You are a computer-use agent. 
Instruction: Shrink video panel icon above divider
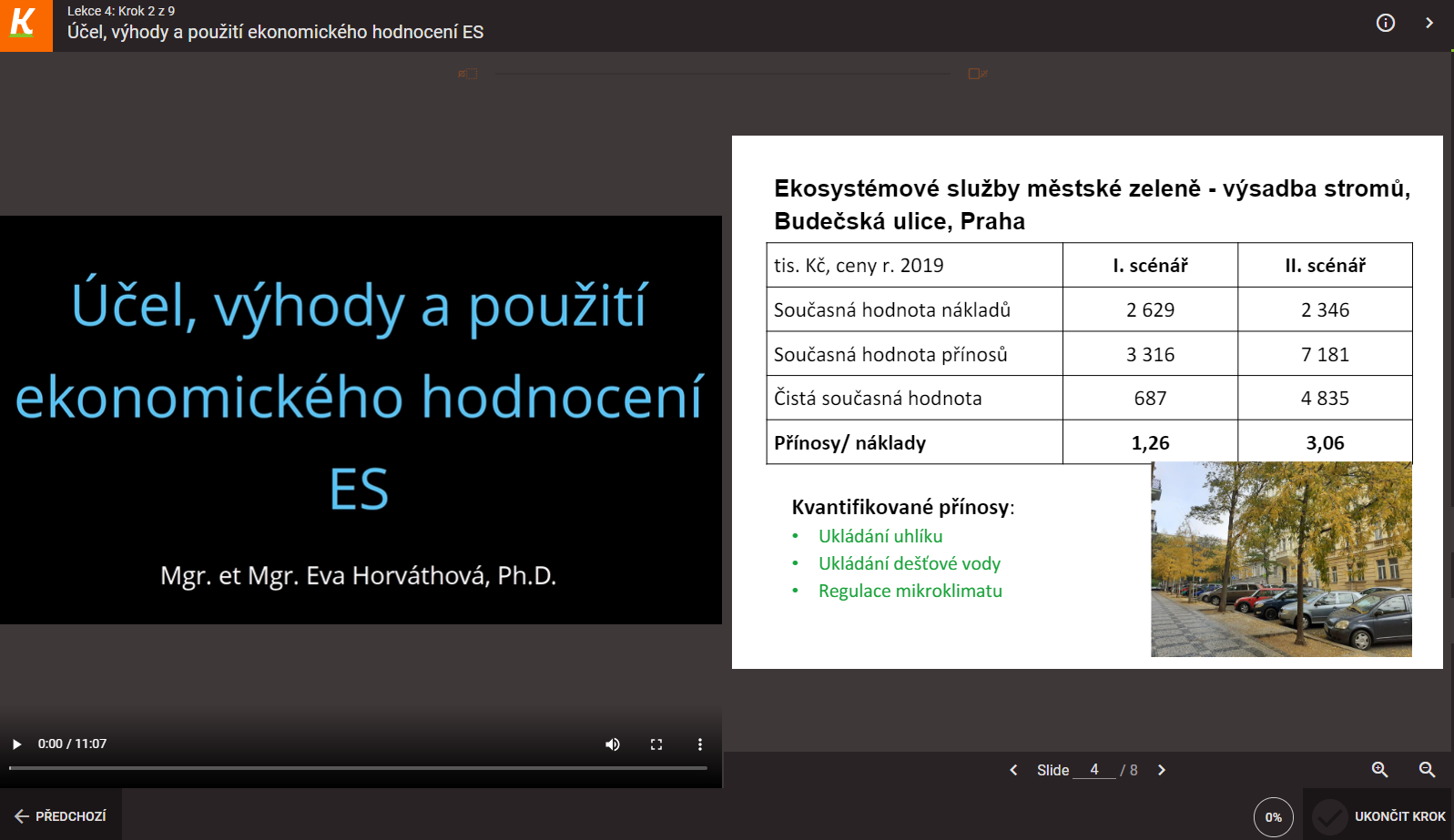(468, 74)
